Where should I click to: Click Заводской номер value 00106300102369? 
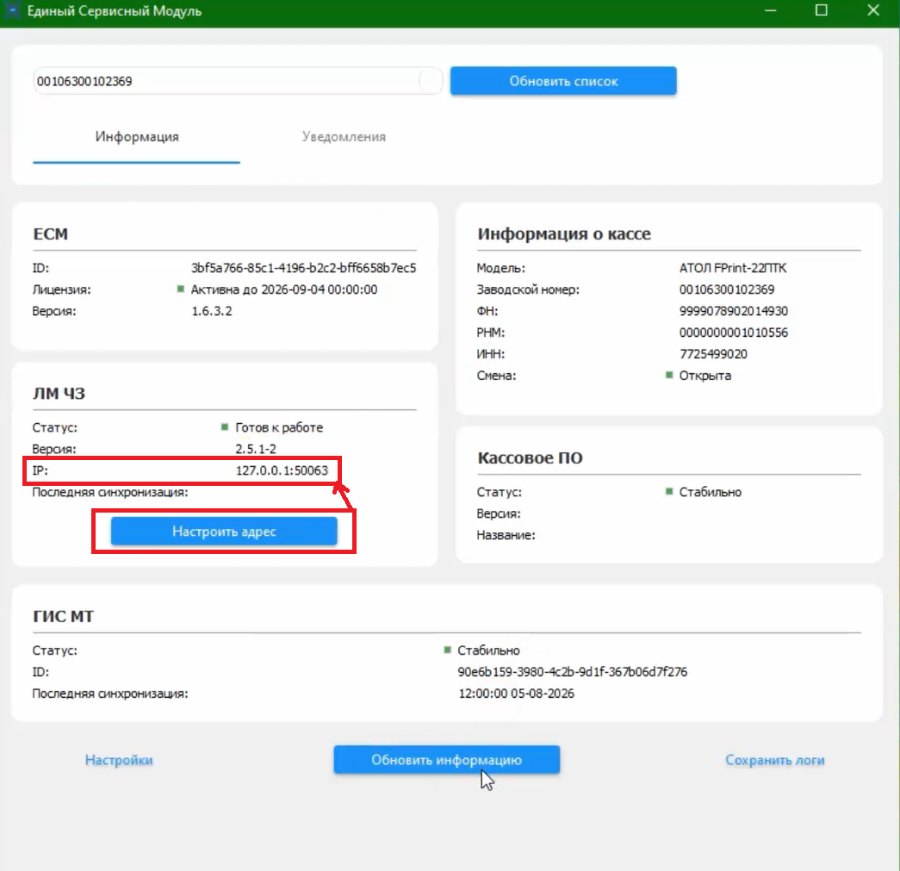tap(727, 289)
